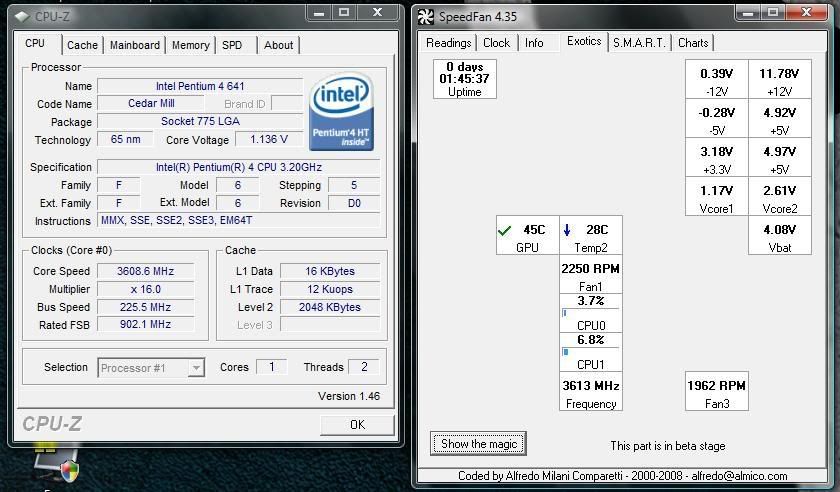Viewport: 840px width, 492px height.
Task: Click the Package field Socket 775 LGA
Action: 200,122
